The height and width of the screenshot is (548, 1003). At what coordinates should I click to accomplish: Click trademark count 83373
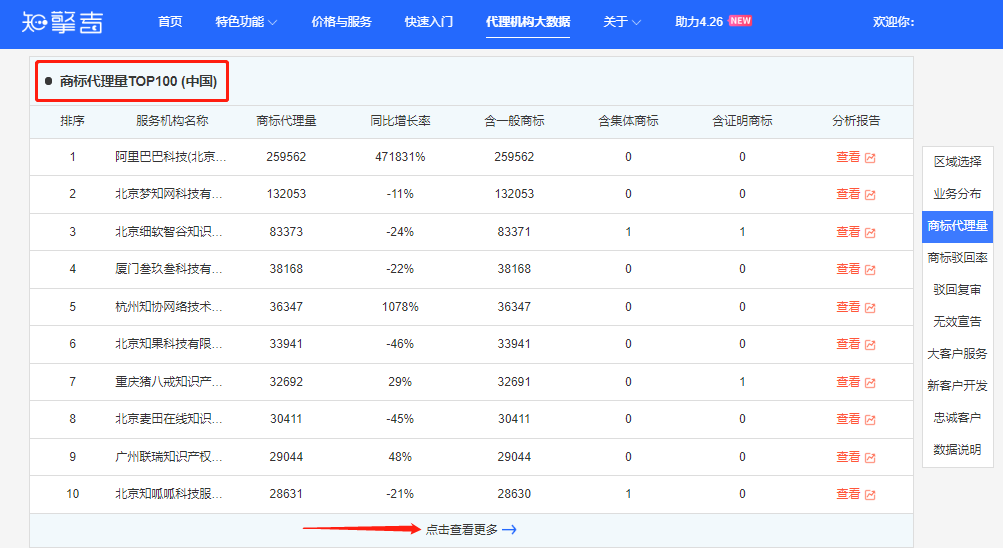tap(286, 231)
